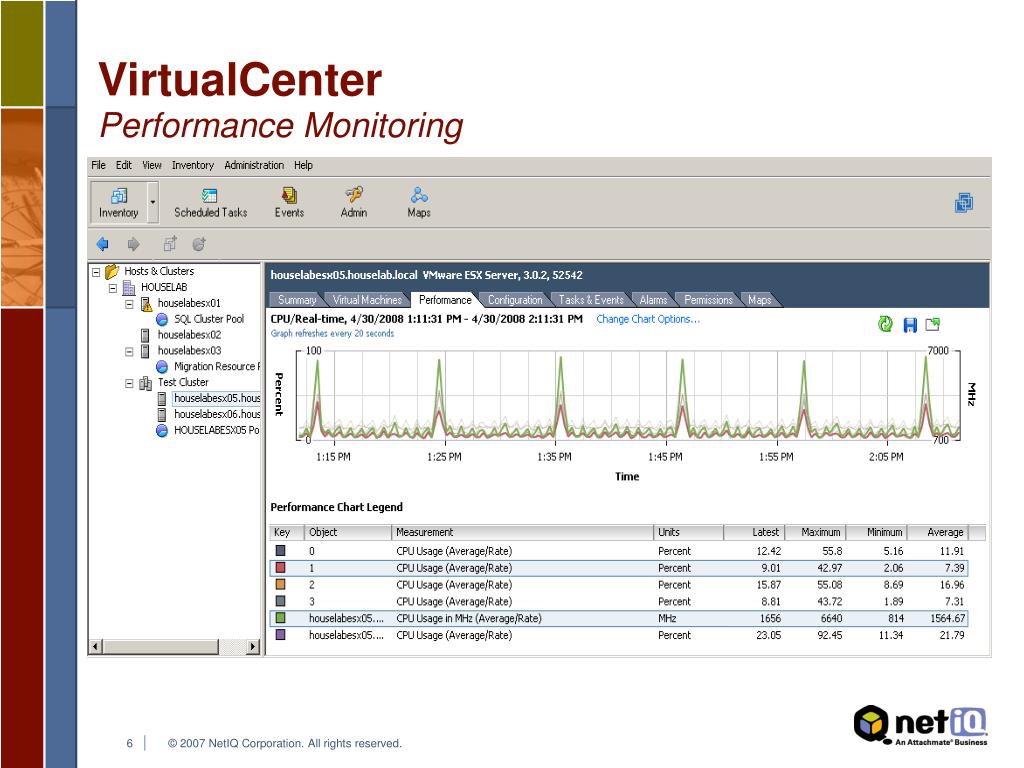Select houselabesx05.hous tree item text

click(x=217, y=398)
